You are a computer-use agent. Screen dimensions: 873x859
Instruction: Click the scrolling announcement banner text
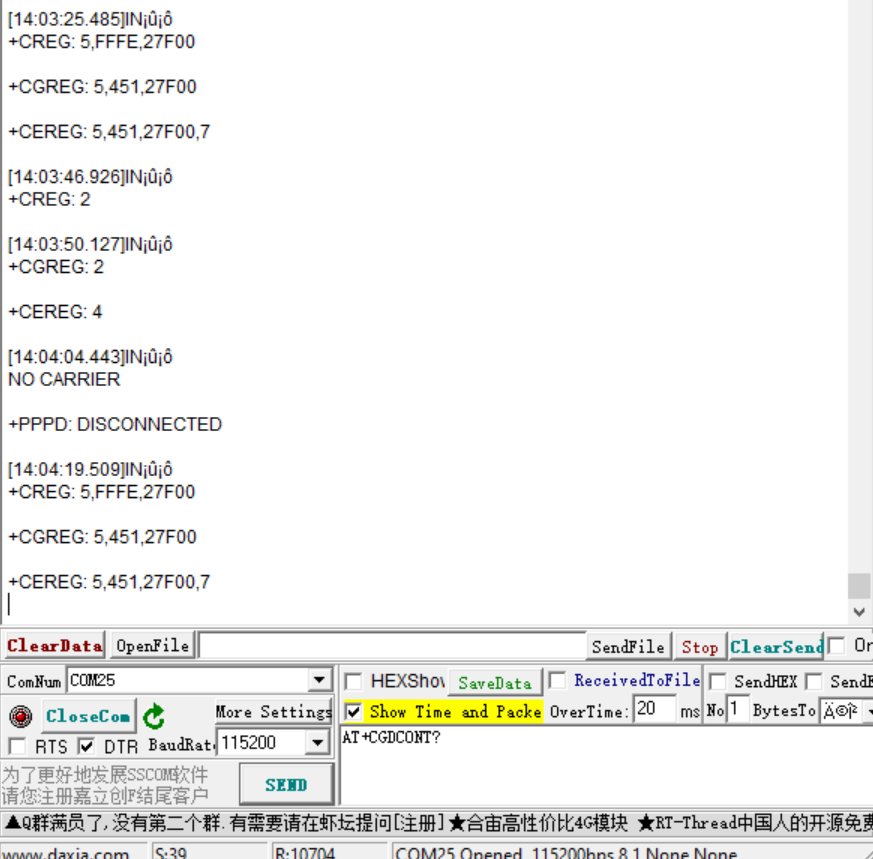436,822
